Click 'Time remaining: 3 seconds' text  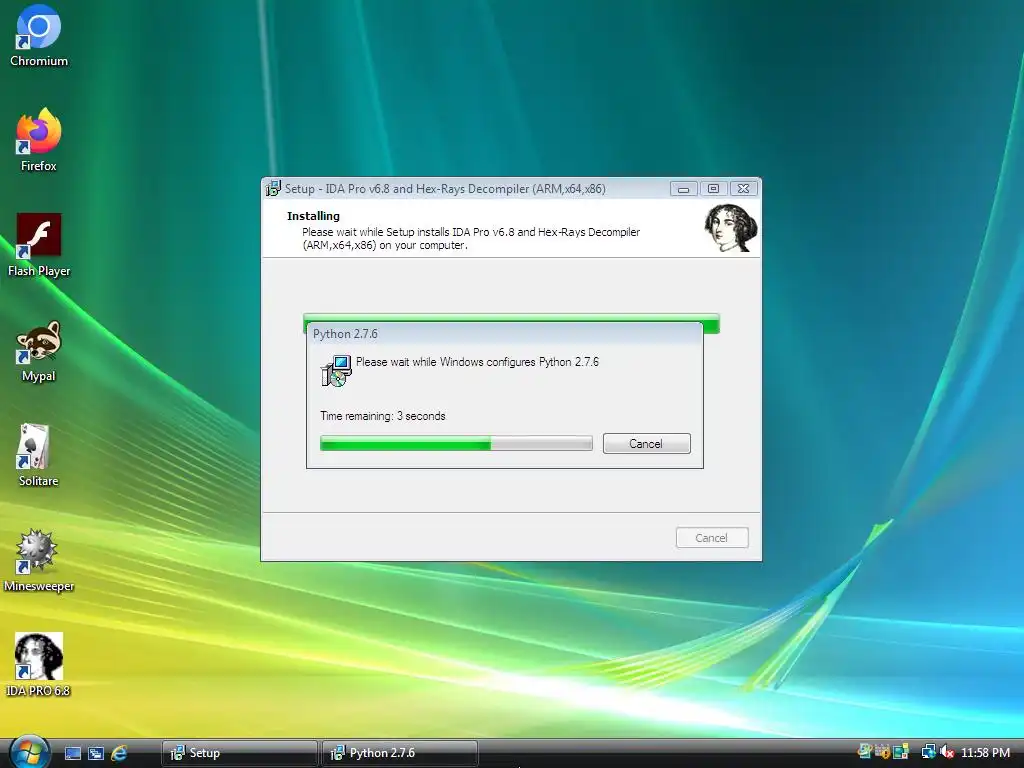pyautogui.click(x=383, y=416)
